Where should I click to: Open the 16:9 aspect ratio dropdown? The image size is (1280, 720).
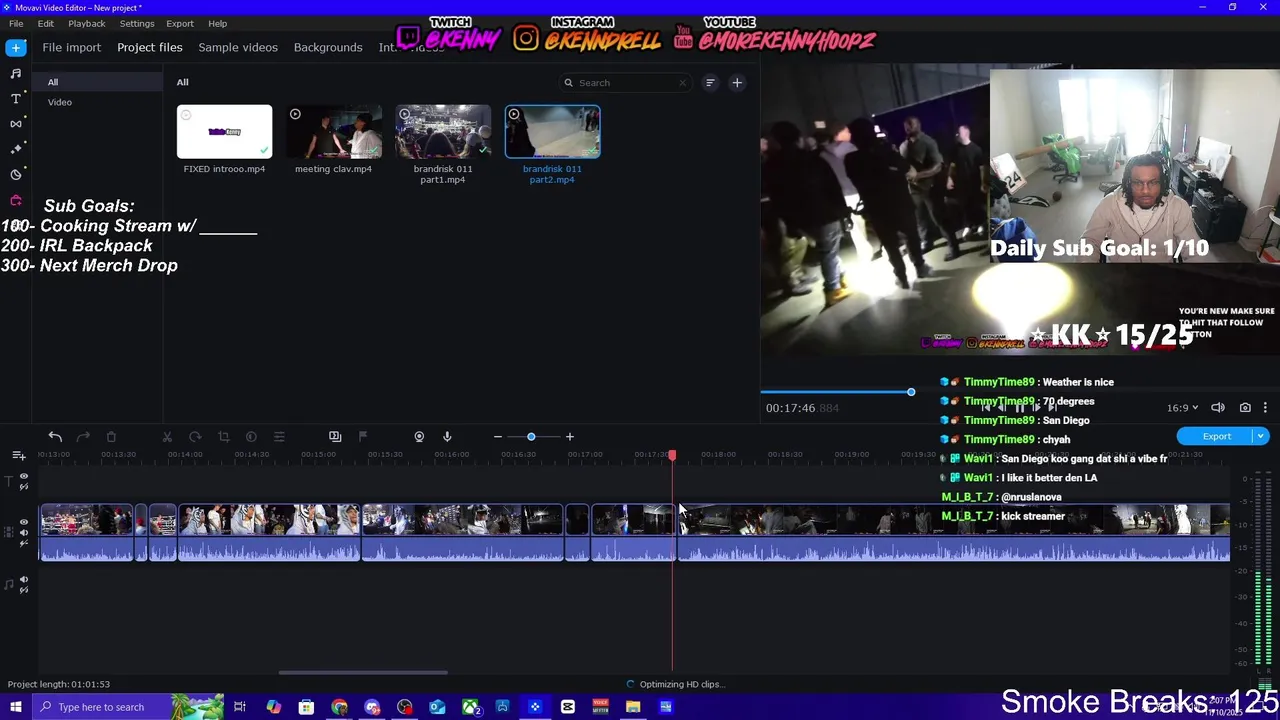click(1182, 408)
